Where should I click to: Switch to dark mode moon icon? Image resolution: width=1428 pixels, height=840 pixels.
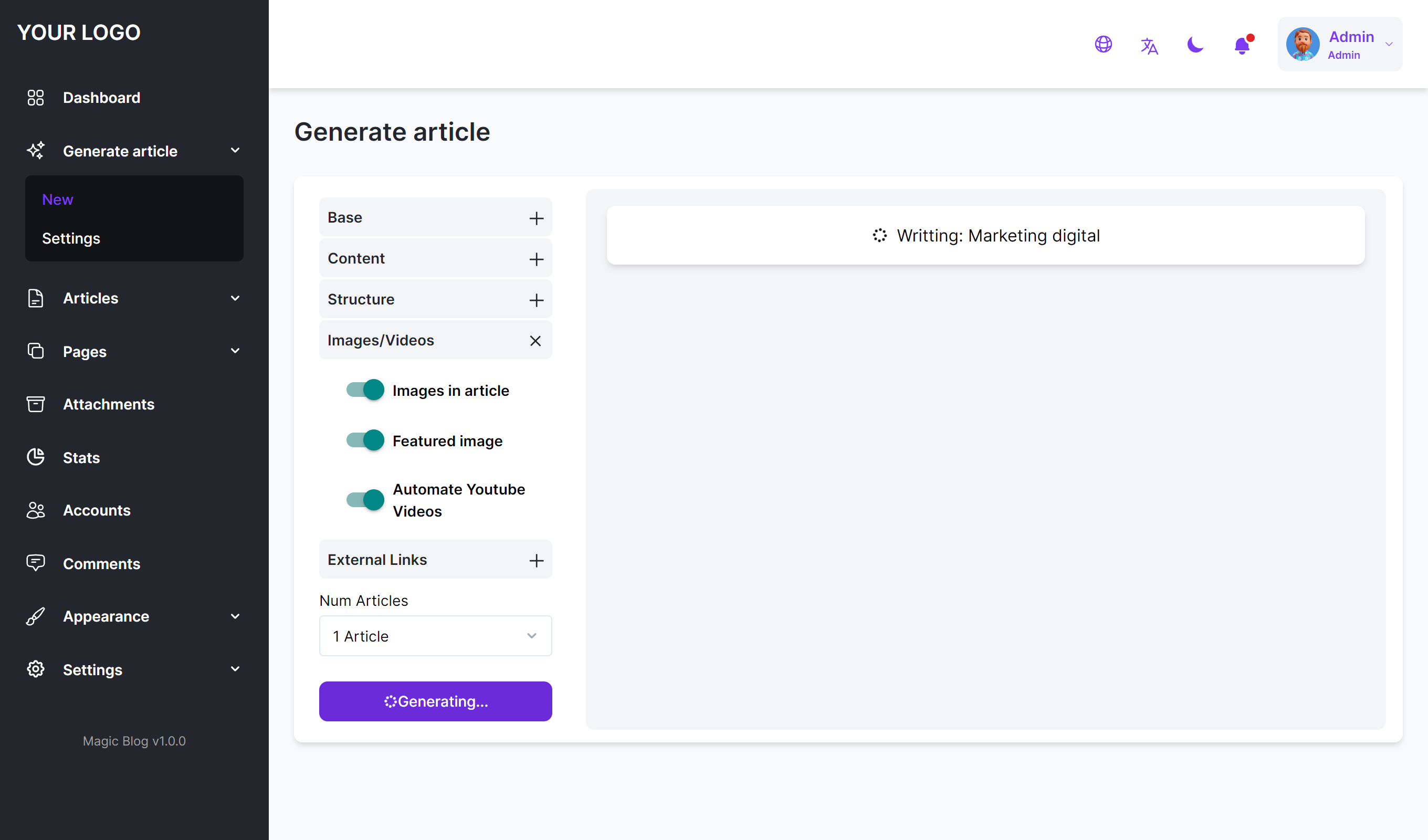pos(1195,44)
